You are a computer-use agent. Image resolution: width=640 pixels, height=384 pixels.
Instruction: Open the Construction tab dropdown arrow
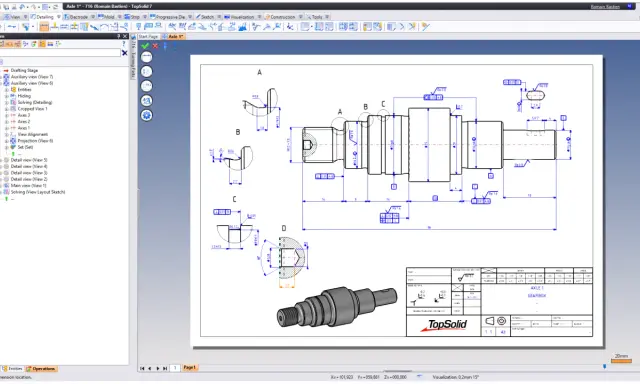coord(301,17)
